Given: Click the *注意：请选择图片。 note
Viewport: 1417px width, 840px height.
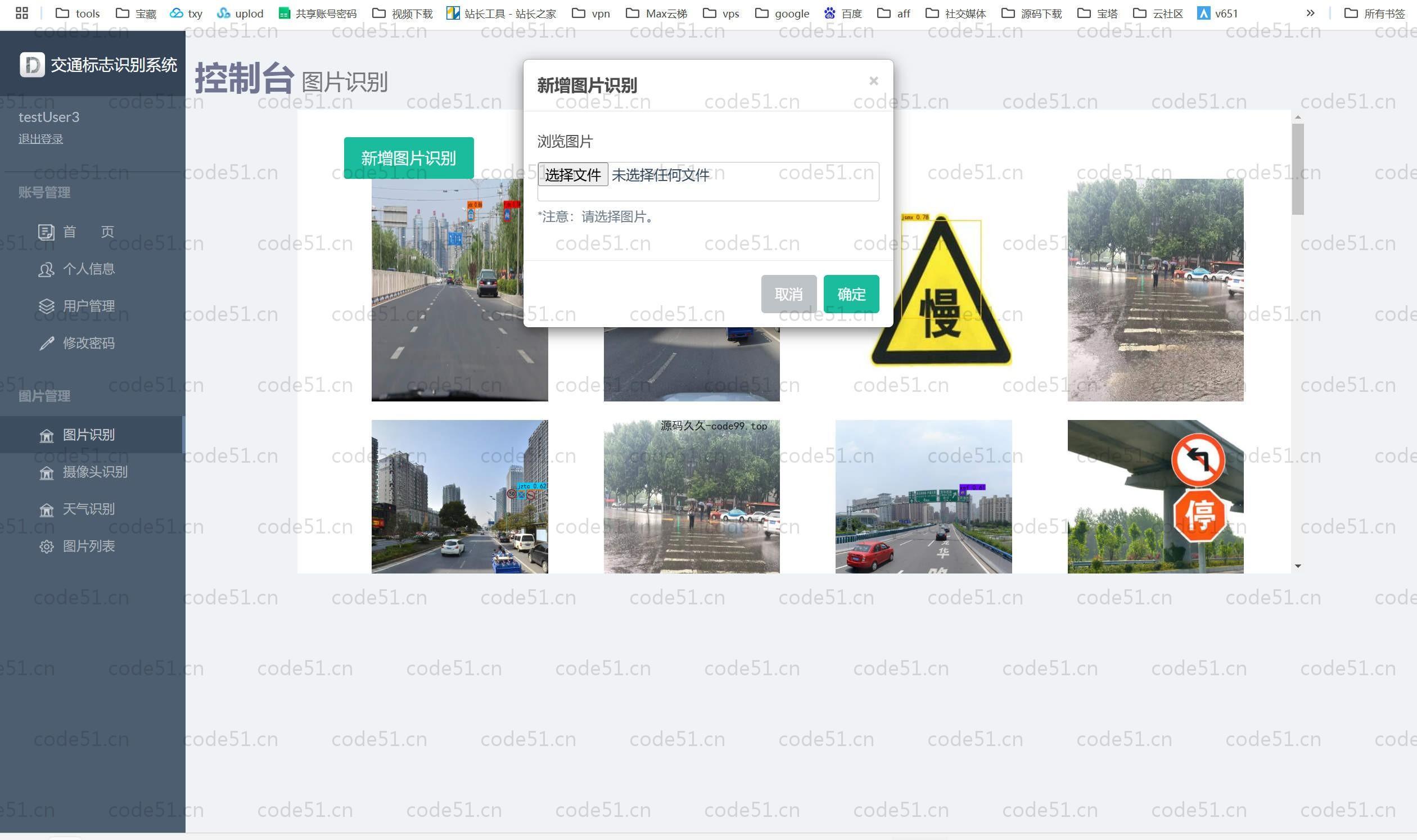Looking at the screenshot, I should click(x=597, y=217).
